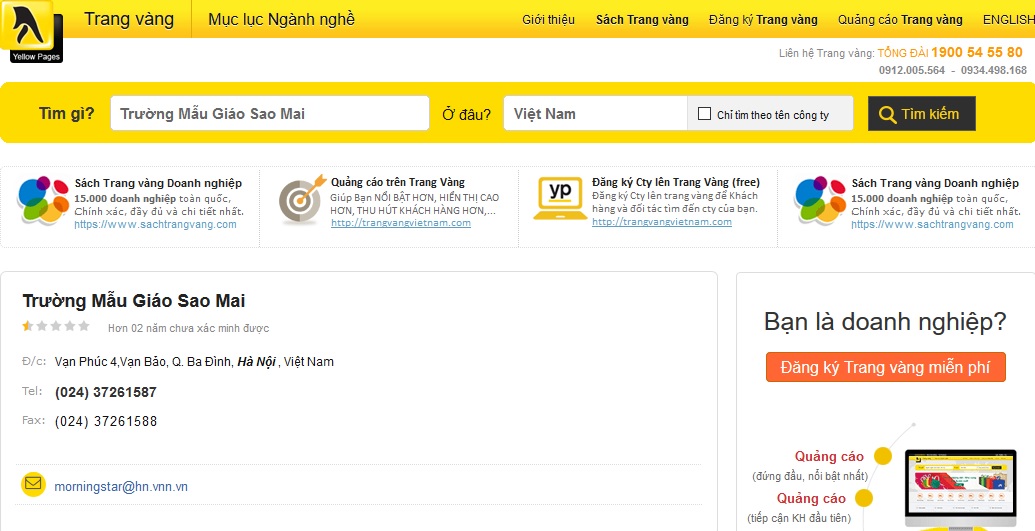Click the magnifier icon in Tìm kiếm button
This screenshot has height=531, width=1035.
click(x=887, y=114)
